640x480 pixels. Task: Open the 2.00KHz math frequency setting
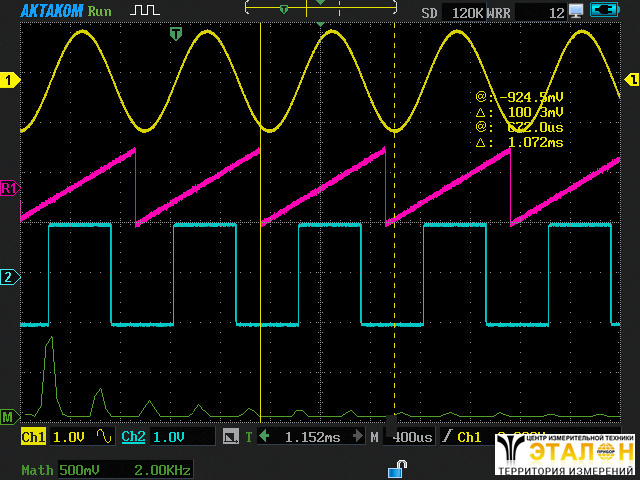click(162, 469)
